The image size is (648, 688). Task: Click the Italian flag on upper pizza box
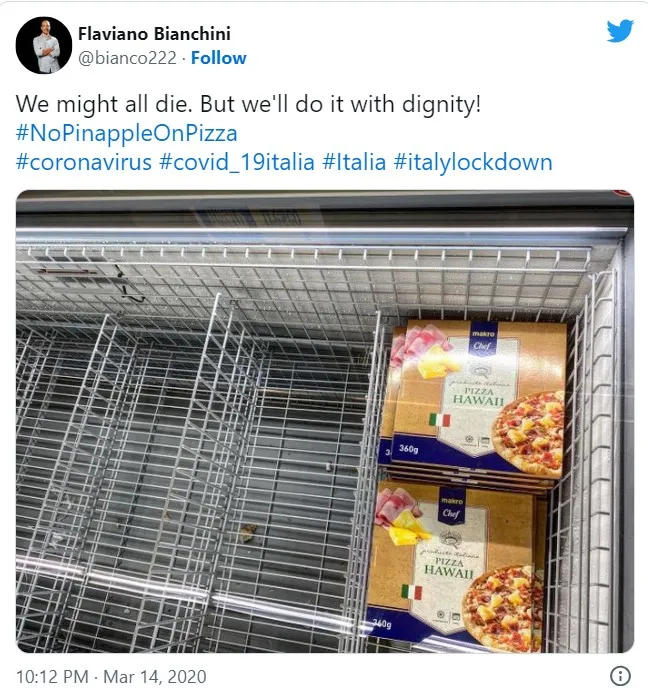click(x=440, y=420)
